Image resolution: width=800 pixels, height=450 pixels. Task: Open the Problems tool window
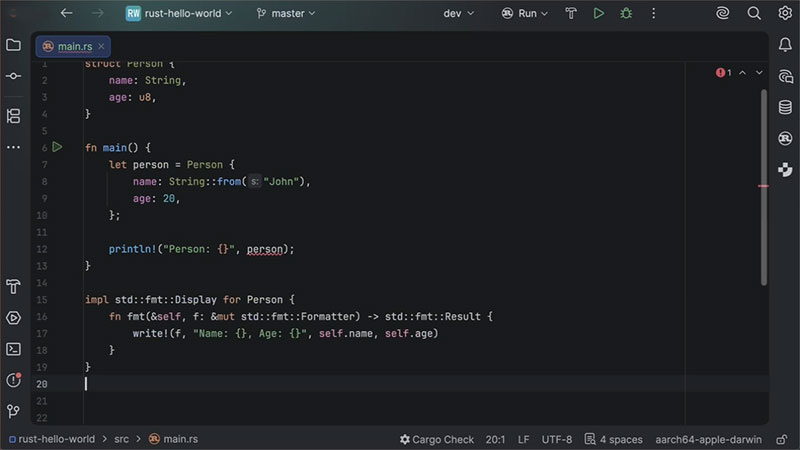[13, 380]
